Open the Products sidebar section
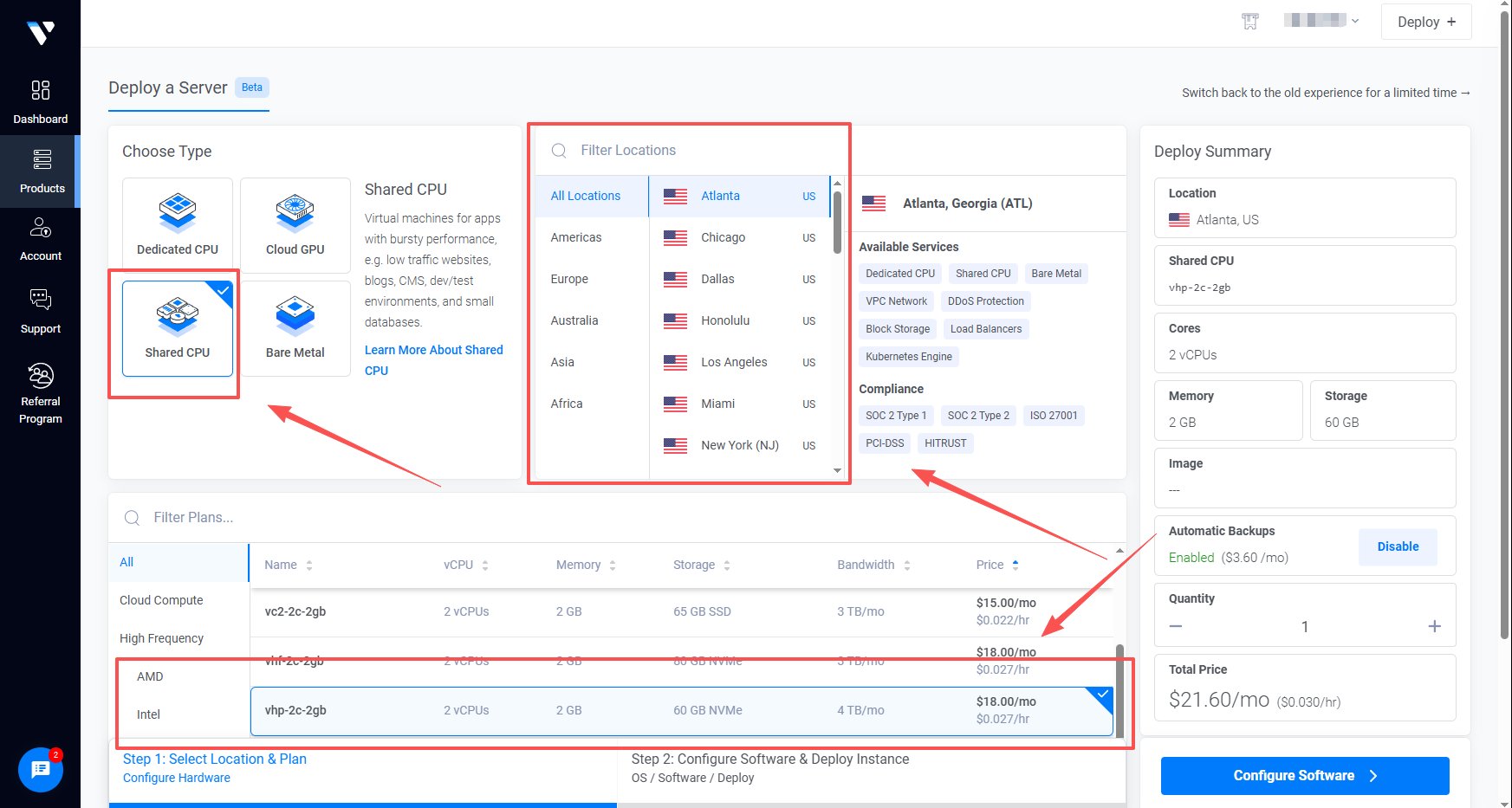Image resolution: width=1512 pixels, height=808 pixels. point(41,171)
